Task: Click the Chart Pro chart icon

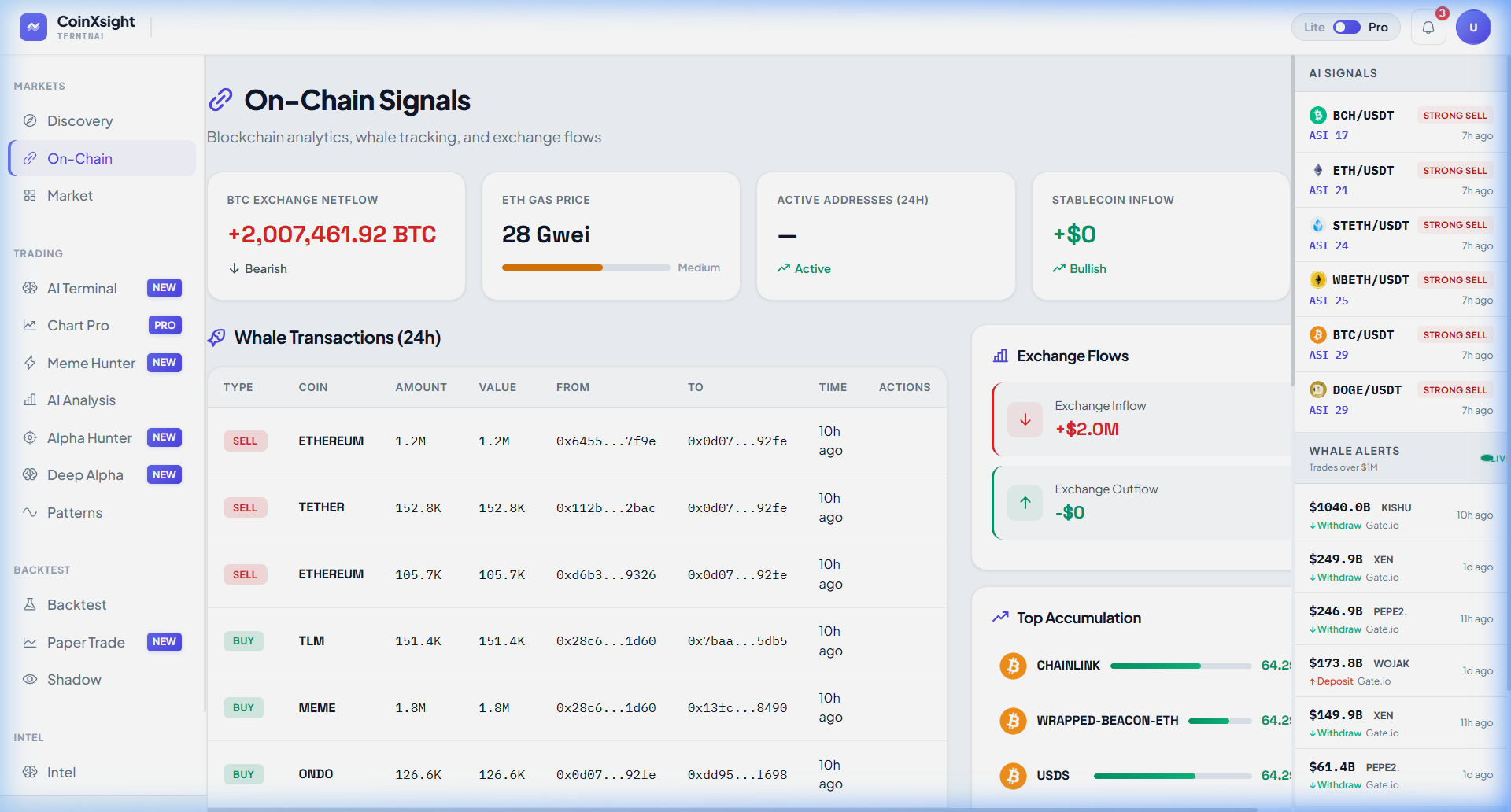Action: pyautogui.click(x=30, y=325)
